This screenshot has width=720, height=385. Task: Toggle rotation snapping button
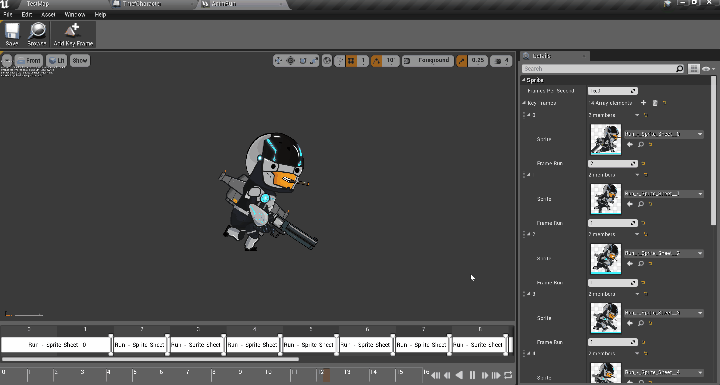coord(377,61)
